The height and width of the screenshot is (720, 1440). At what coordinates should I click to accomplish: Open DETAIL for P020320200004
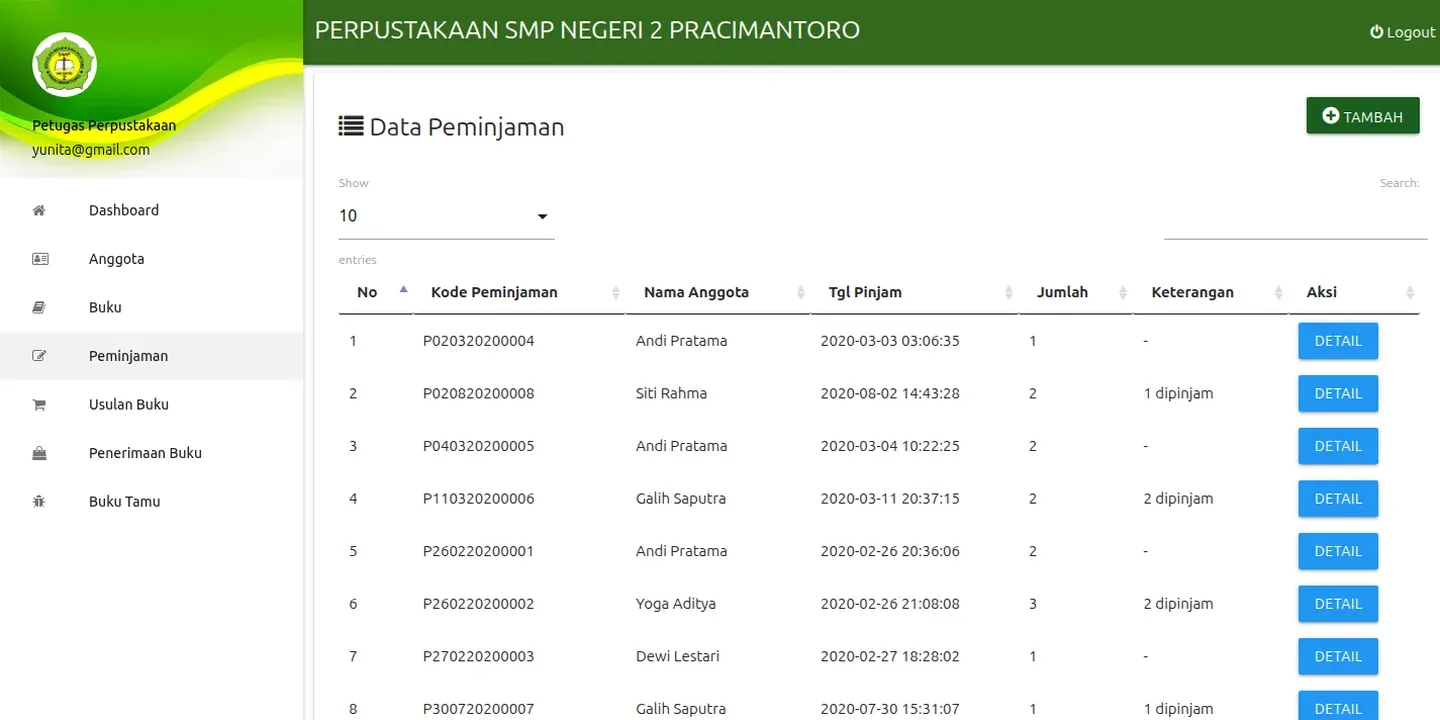point(1338,341)
